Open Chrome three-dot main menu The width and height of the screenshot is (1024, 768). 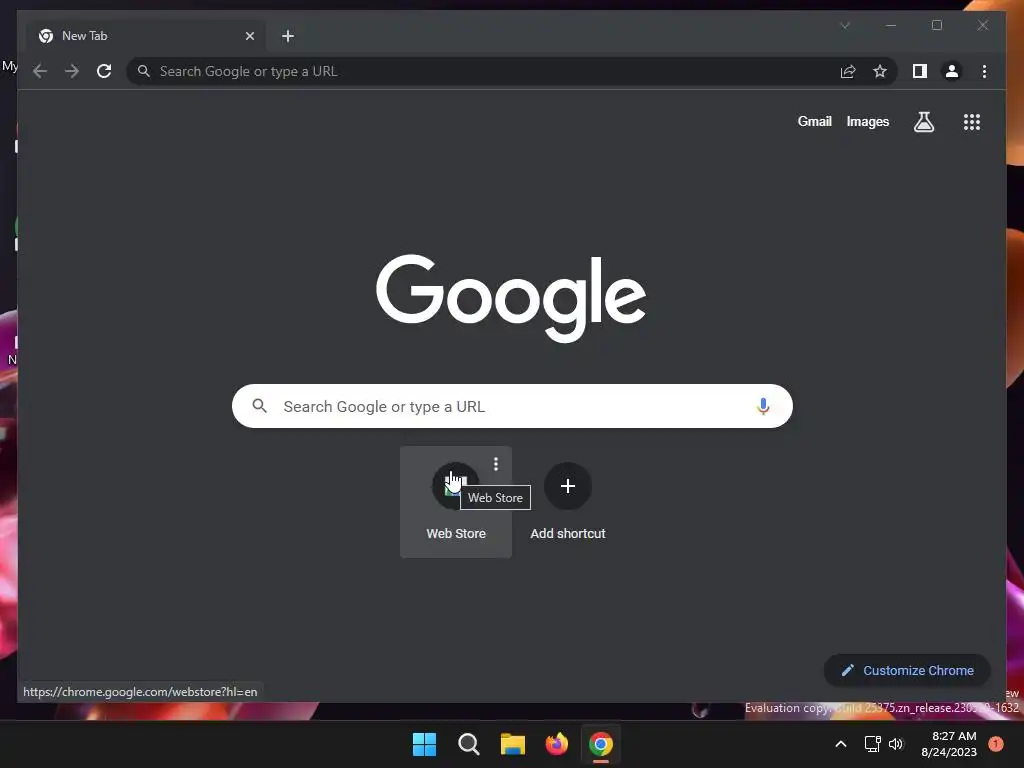(984, 71)
